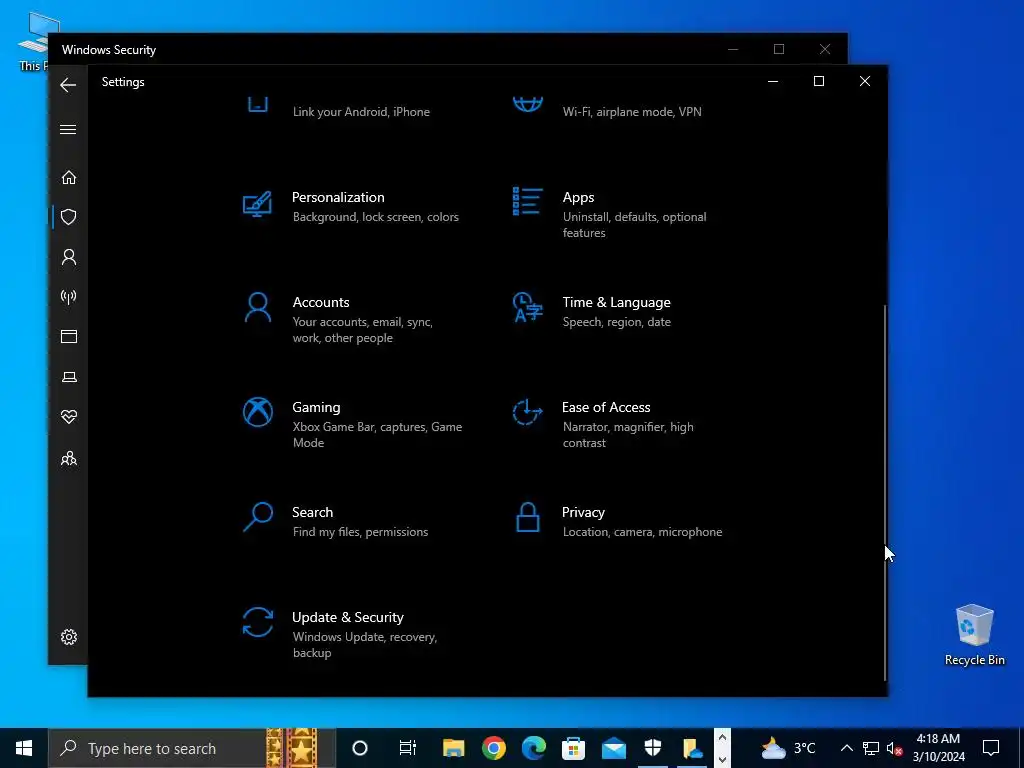Image resolution: width=1024 pixels, height=768 pixels.
Task: Click 'Find my files, permissions' text
Action: [x=360, y=532]
